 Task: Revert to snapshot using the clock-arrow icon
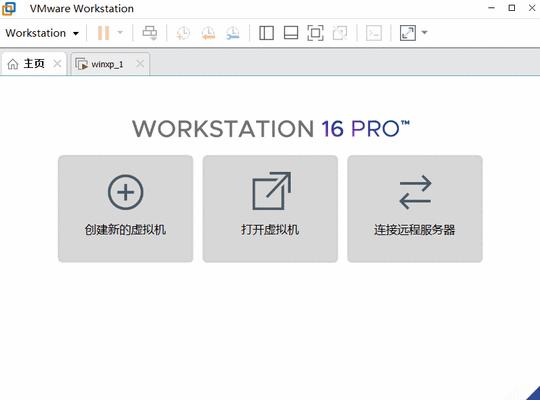(x=208, y=33)
